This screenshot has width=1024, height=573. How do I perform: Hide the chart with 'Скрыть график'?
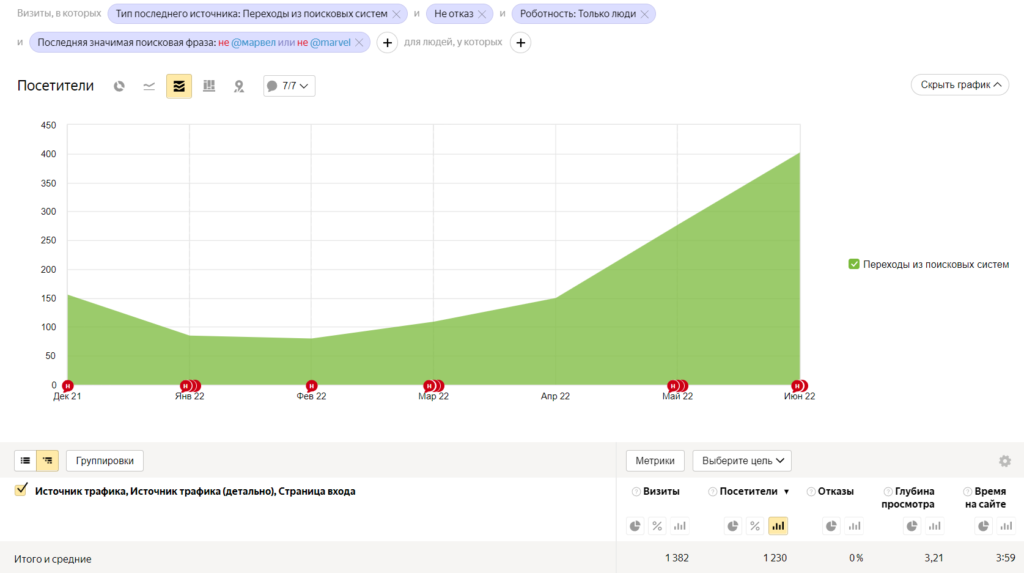coord(960,85)
